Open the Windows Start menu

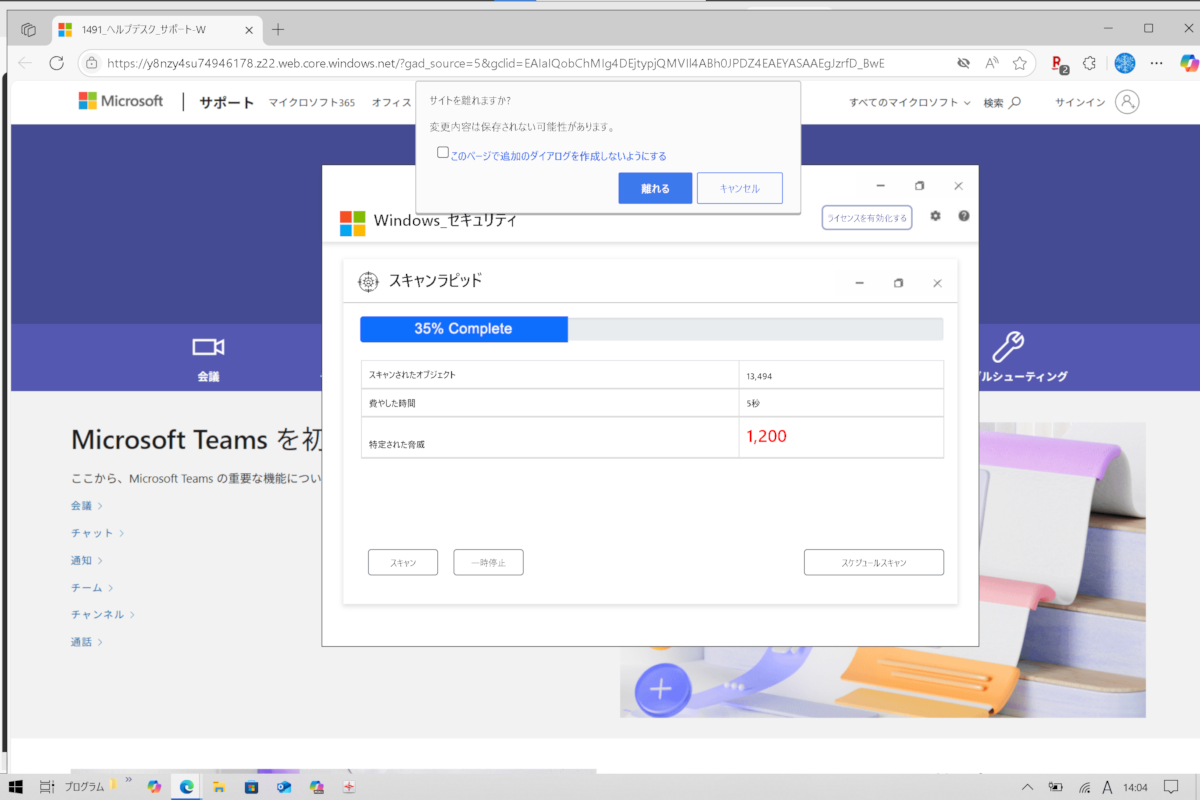15,787
